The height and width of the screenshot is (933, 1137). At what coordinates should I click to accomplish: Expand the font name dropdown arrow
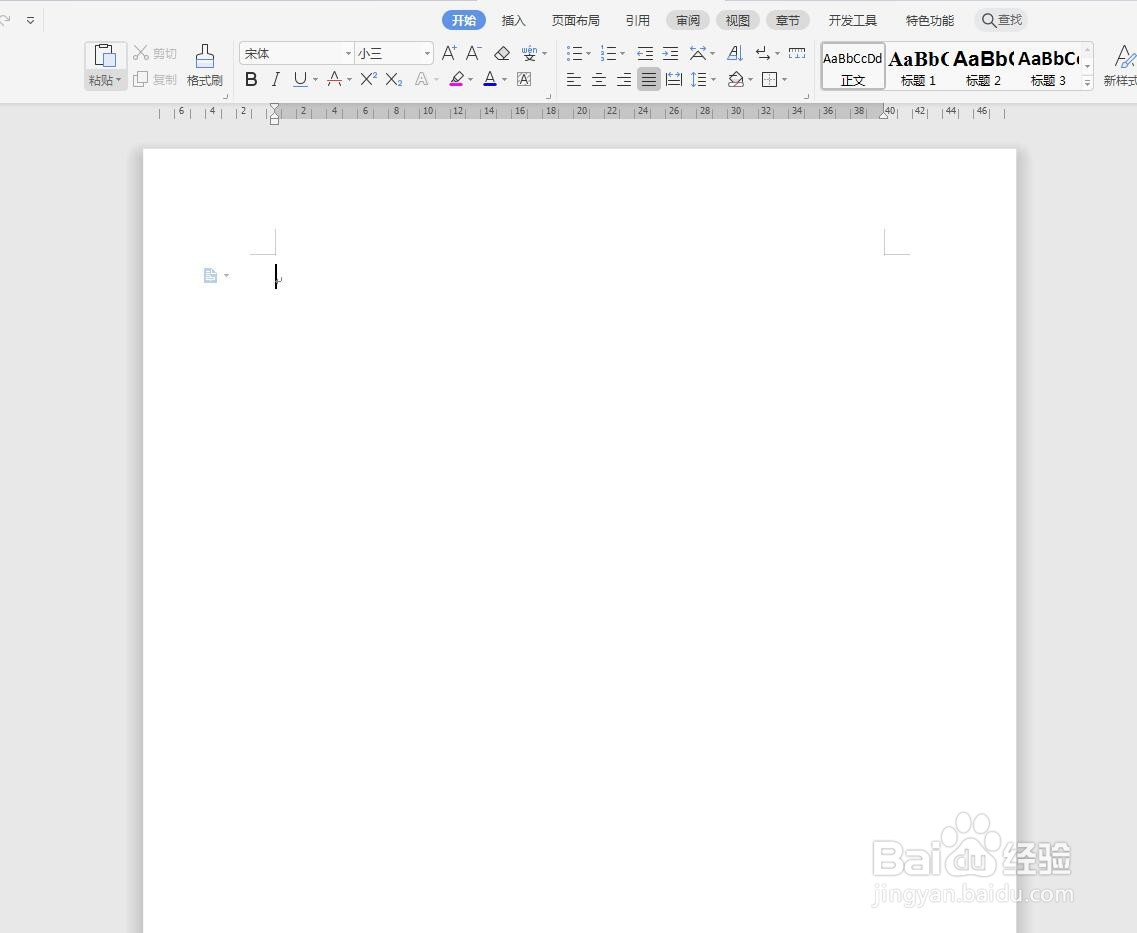pyautogui.click(x=348, y=54)
